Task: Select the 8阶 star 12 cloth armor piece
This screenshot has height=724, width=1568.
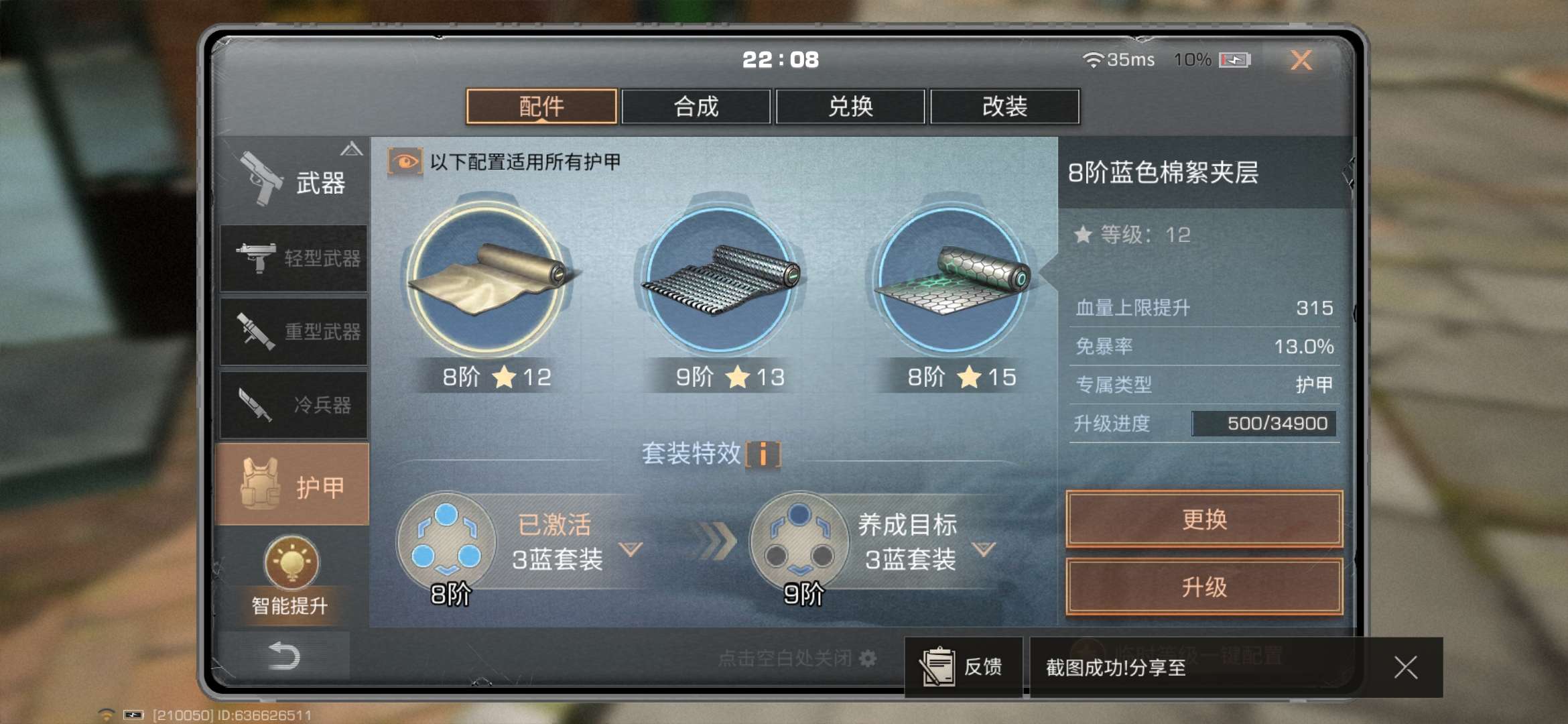Action: 487,279
